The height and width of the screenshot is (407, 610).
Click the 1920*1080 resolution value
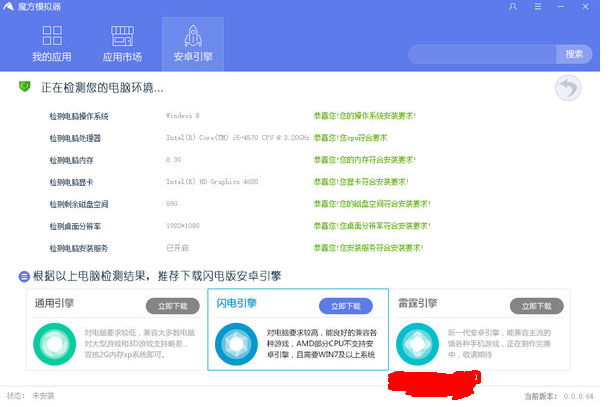[183, 226]
